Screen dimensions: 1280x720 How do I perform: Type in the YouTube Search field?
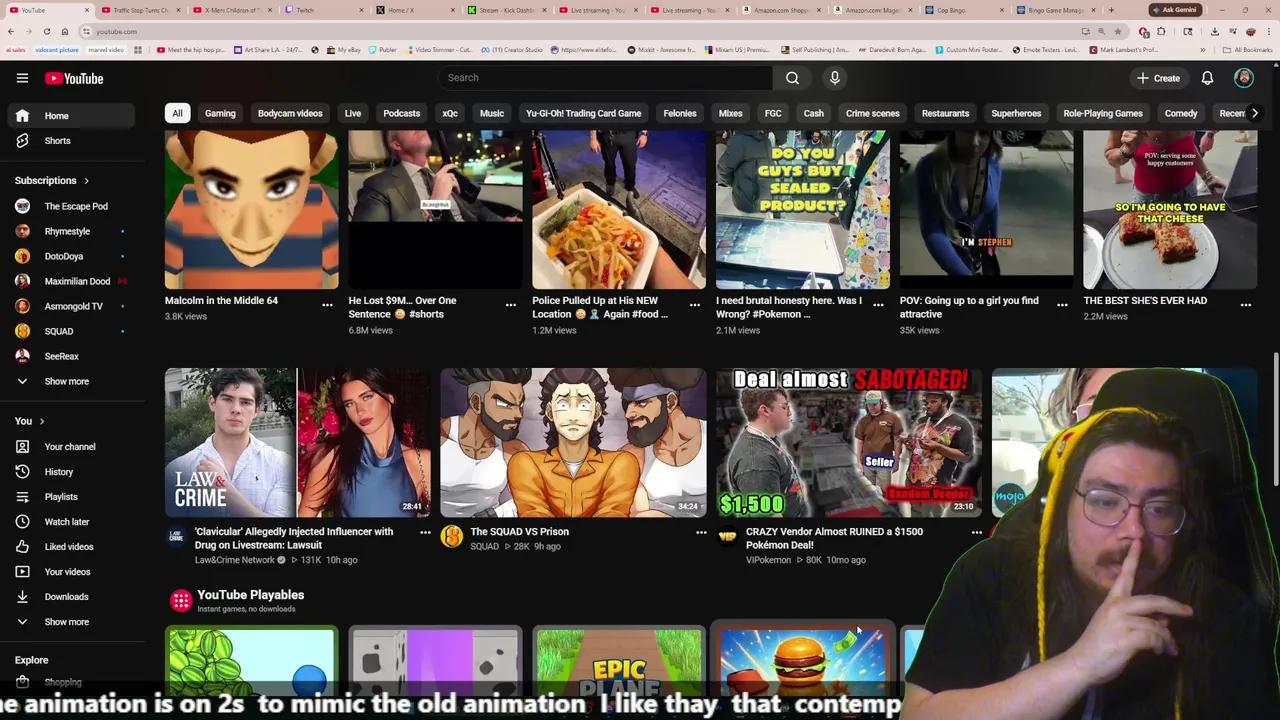(605, 78)
